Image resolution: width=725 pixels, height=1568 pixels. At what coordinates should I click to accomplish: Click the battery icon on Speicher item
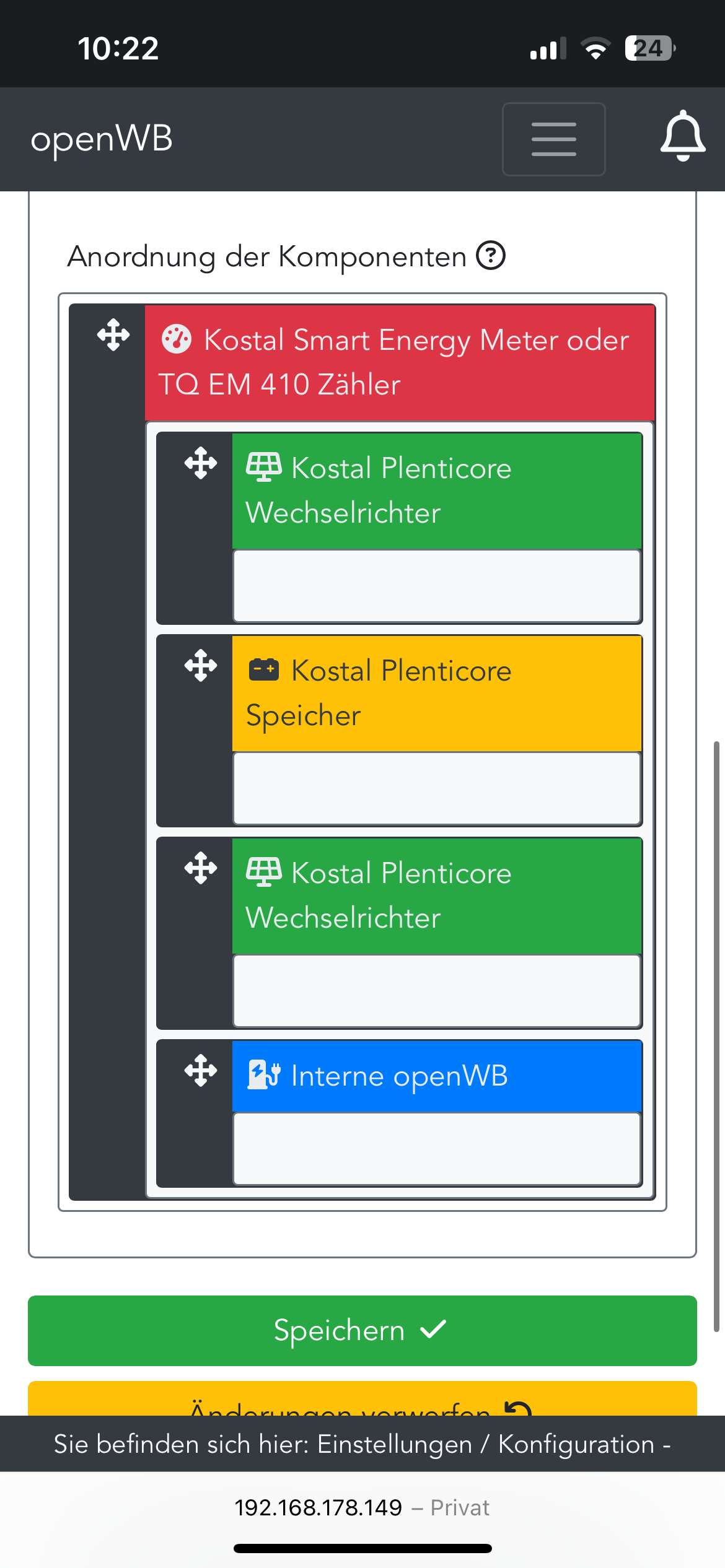[x=264, y=670]
